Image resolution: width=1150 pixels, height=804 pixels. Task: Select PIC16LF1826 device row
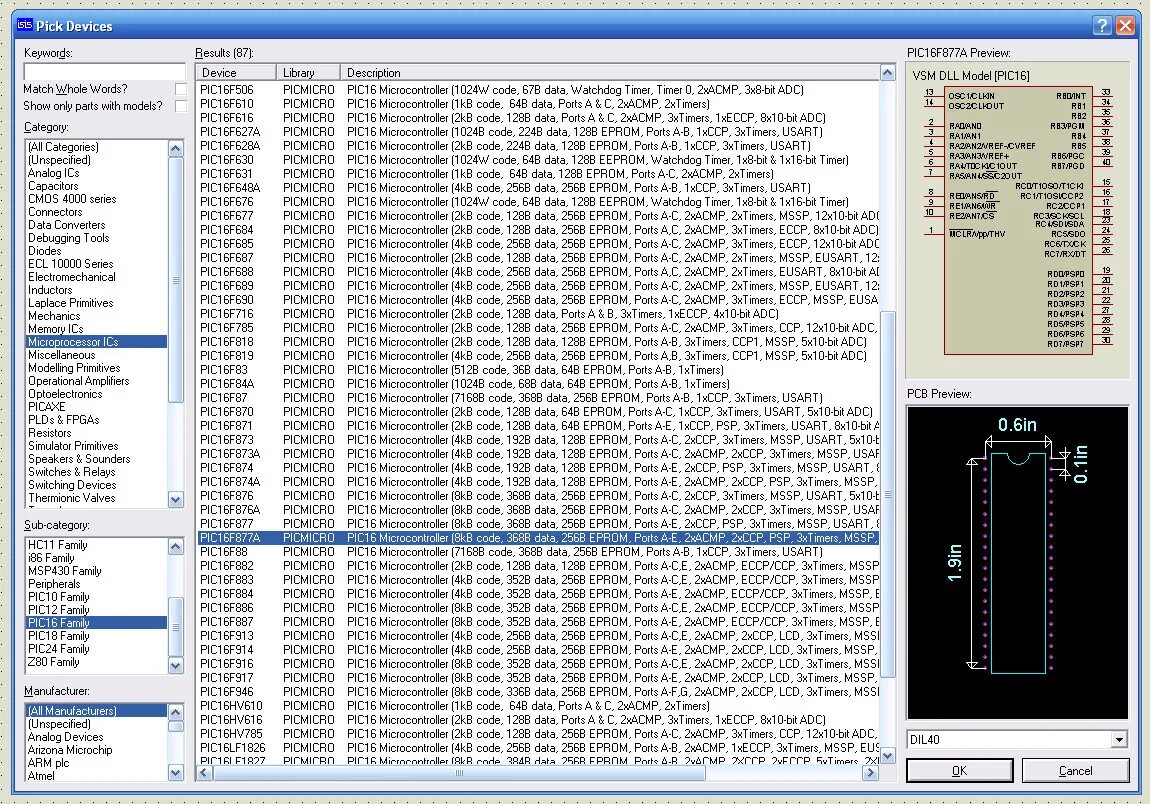tap(538, 748)
